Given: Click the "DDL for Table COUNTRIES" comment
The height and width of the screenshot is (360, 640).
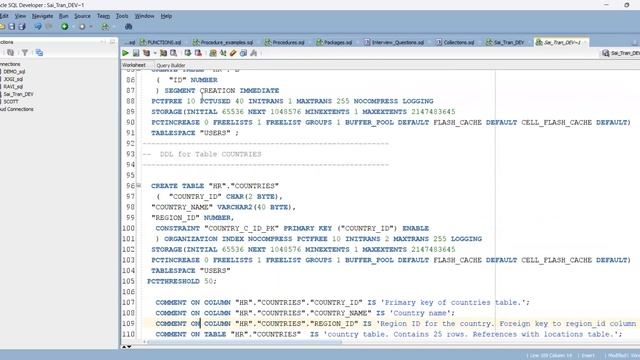Looking at the screenshot, I should pos(210,154).
